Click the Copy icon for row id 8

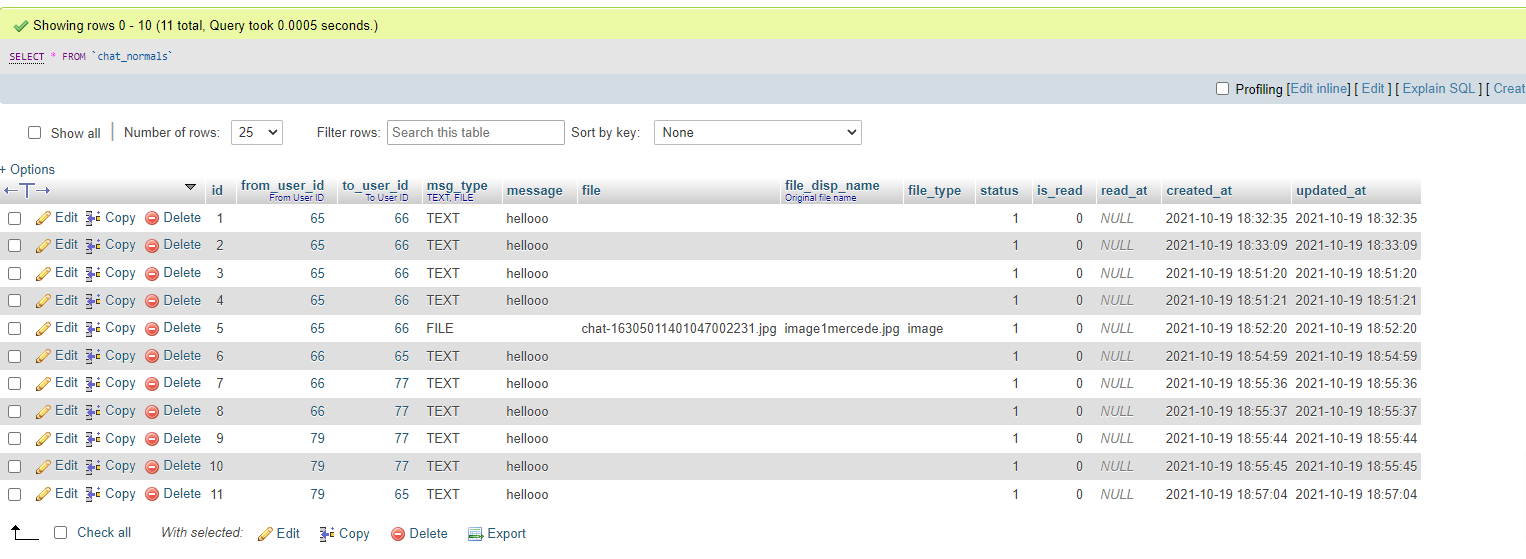pyautogui.click(x=93, y=411)
